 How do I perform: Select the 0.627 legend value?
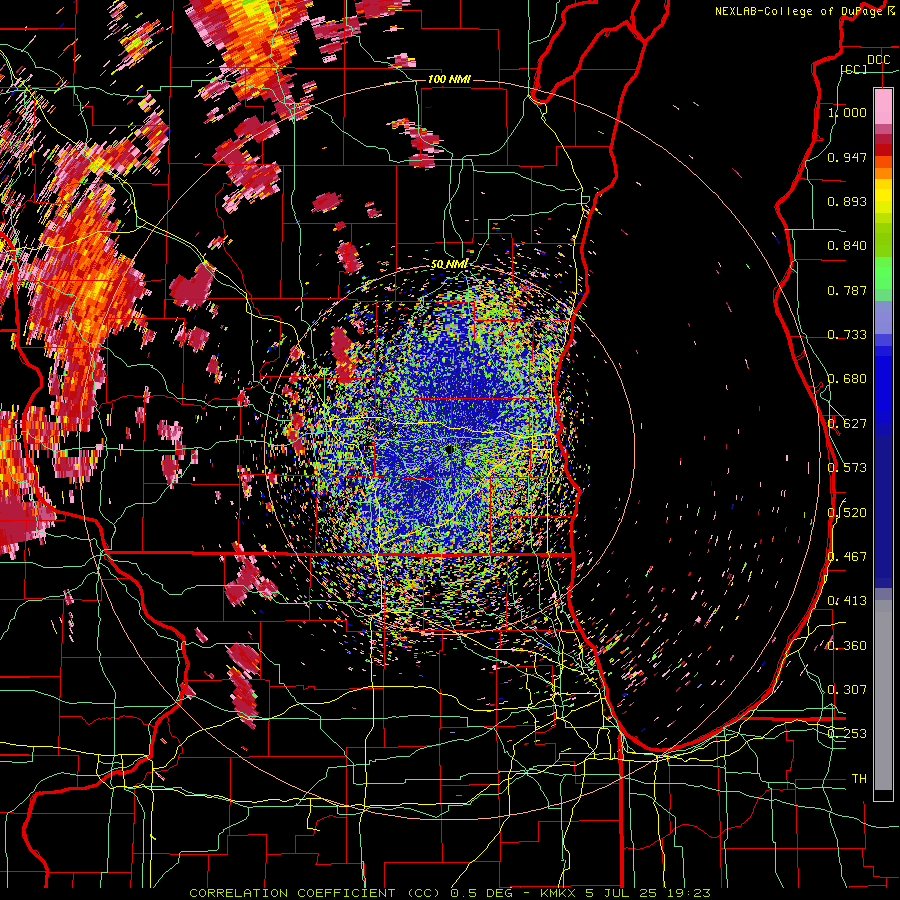pos(847,424)
